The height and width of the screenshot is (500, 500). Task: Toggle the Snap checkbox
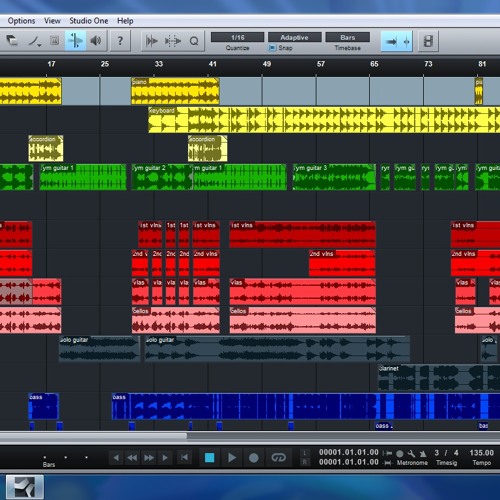pos(272,48)
